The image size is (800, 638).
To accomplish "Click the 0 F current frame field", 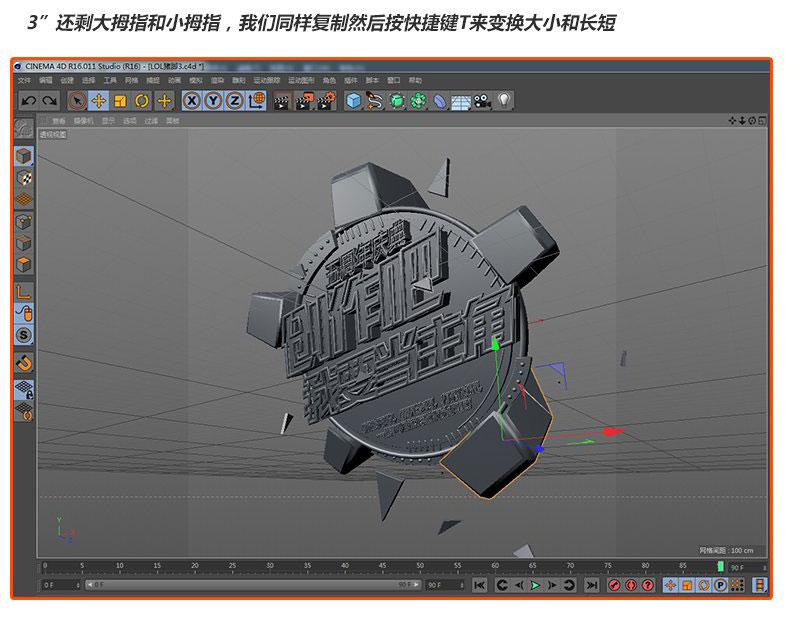I will pos(61,585).
